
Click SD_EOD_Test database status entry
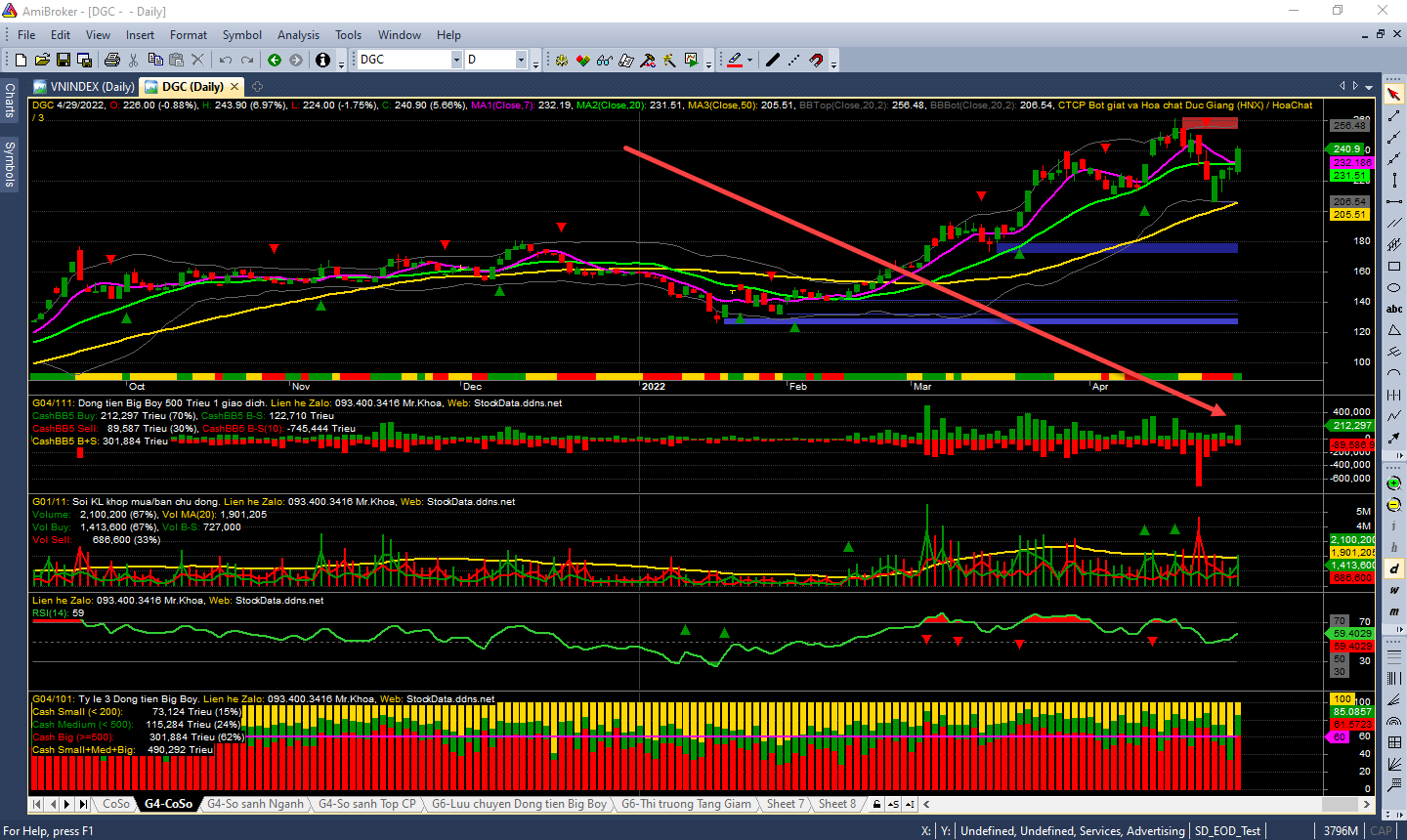click(x=1227, y=830)
